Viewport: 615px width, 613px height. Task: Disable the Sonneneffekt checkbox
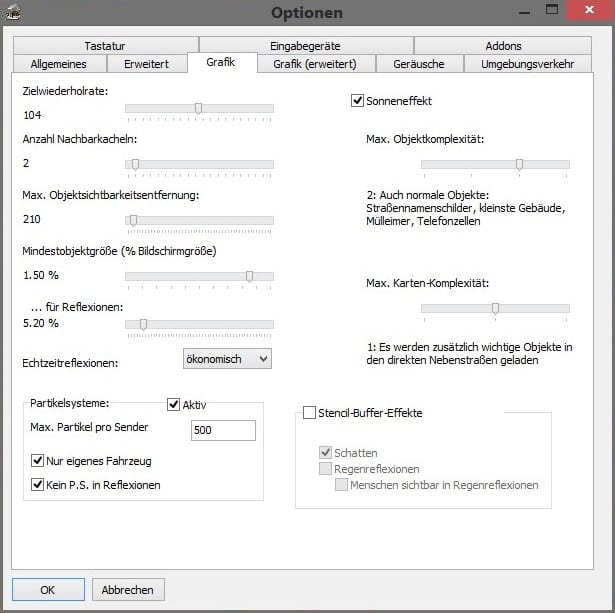point(357,100)
